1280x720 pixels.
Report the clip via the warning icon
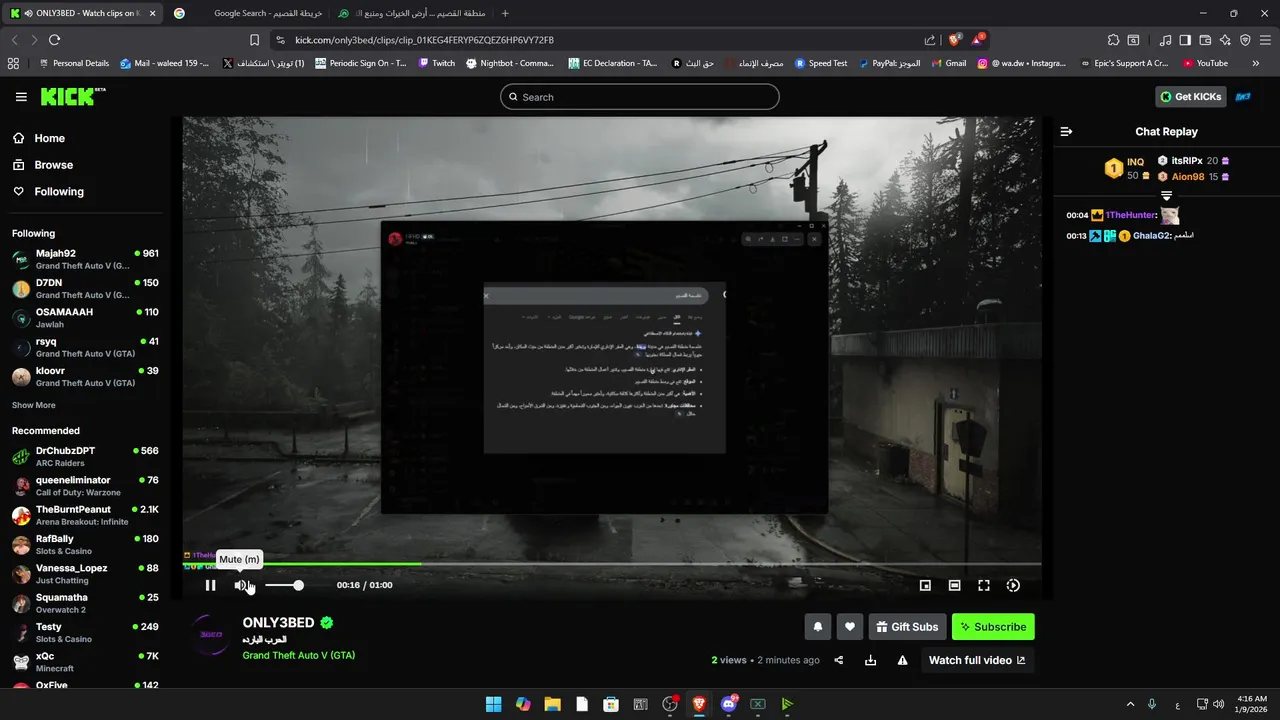902,660
